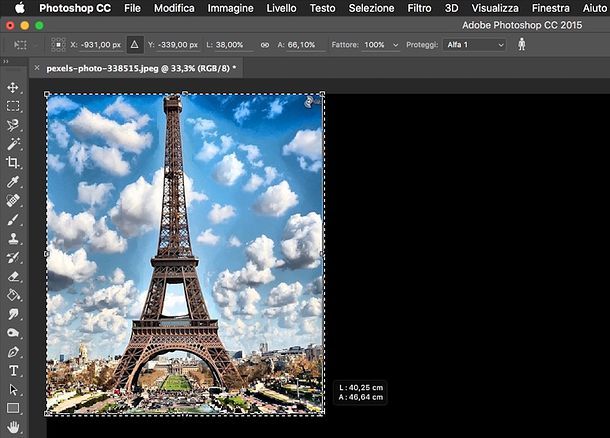This screenshot has height=438, width=610.
Task: Toggle protect skin tones button
Action: click(x=522, y=44)
